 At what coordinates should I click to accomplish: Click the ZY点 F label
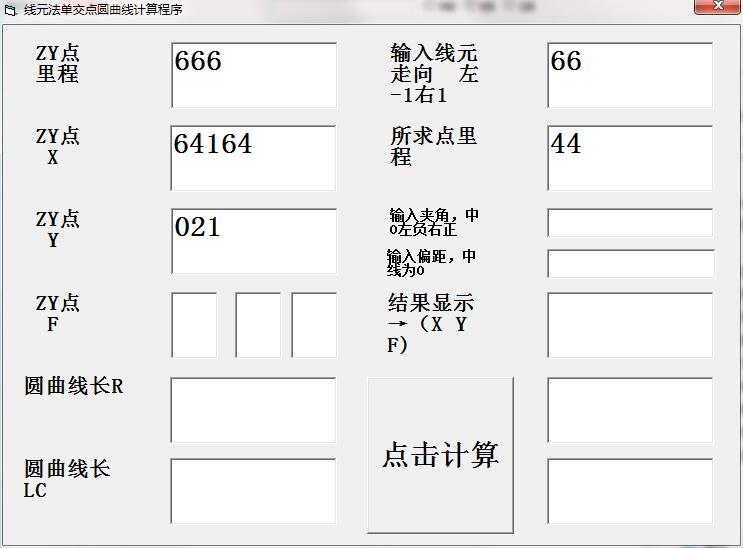57,313
